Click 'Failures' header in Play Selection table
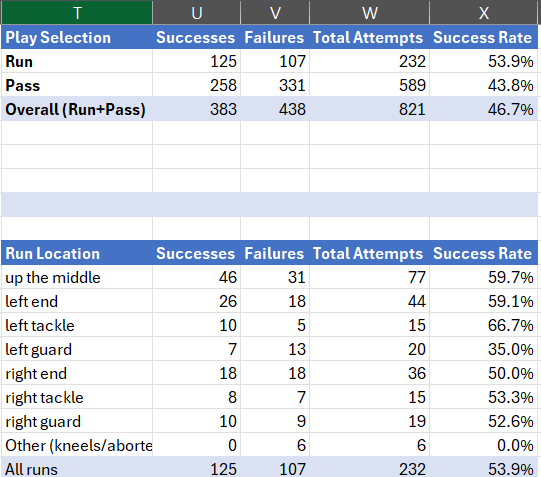The width and height of the screenshot is (541, 477). [x=275, y=37]
